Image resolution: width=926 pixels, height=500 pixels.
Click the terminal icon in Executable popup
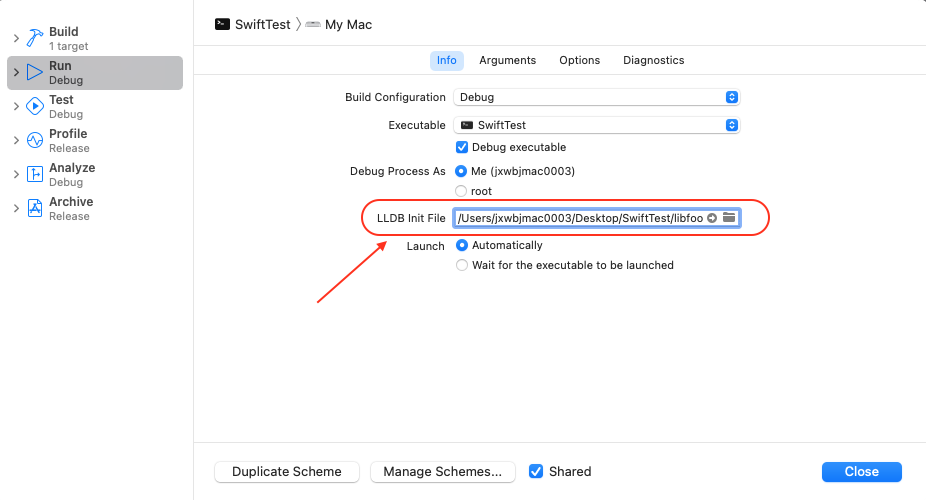click(x=467, y=125)
